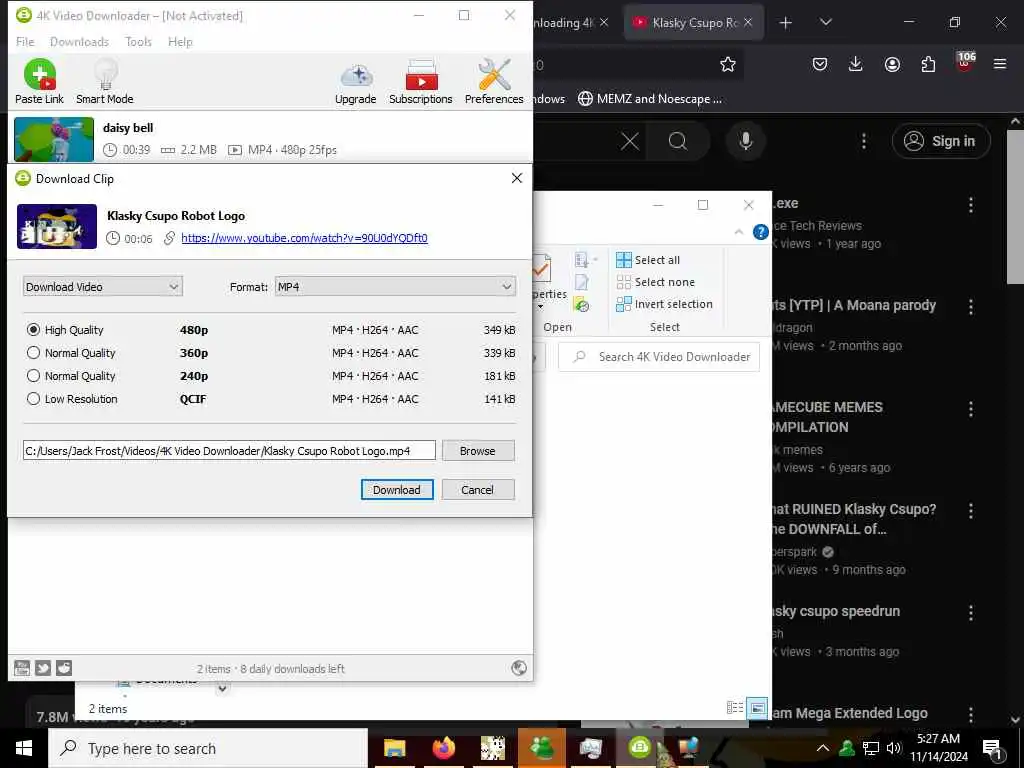
Task: Toggle the Smart Mode lightbulb
Action: click(x=105, y=74)
